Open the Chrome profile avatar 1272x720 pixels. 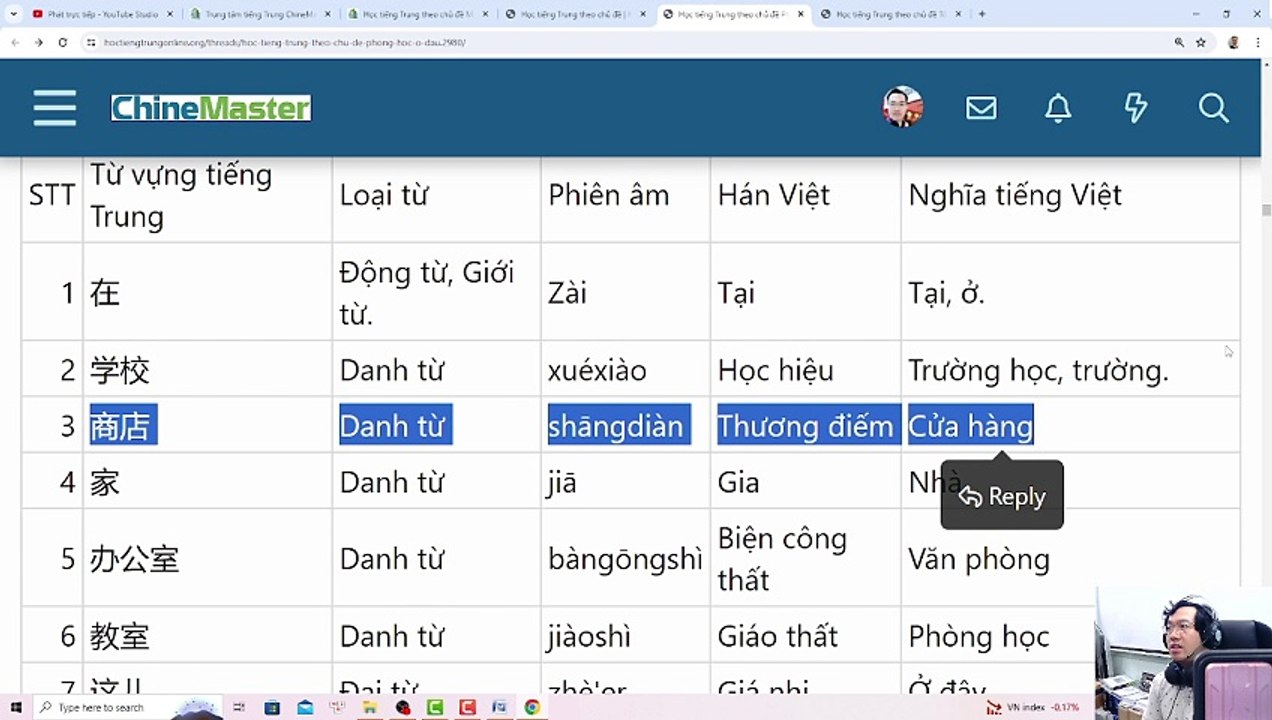1233,43
